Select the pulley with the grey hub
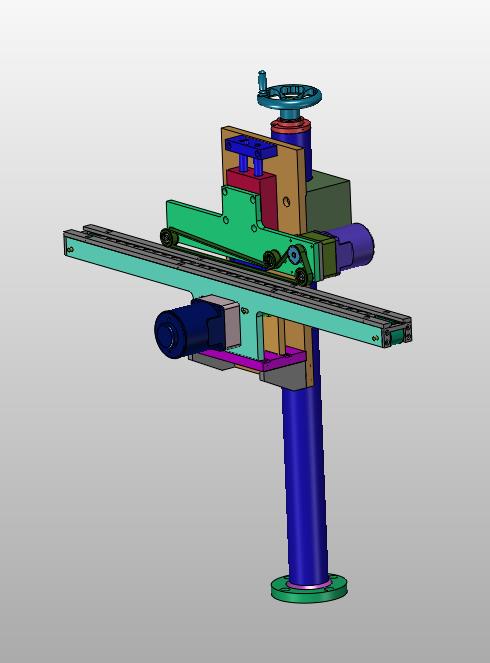Viewport: 490px width, 663px height. pos(295,255)
